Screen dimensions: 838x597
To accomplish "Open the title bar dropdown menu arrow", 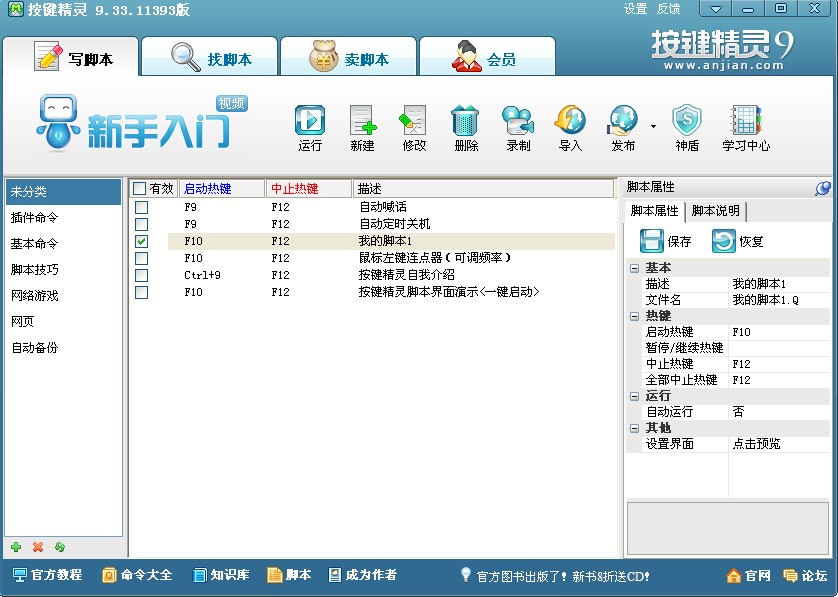I will 716,9.
